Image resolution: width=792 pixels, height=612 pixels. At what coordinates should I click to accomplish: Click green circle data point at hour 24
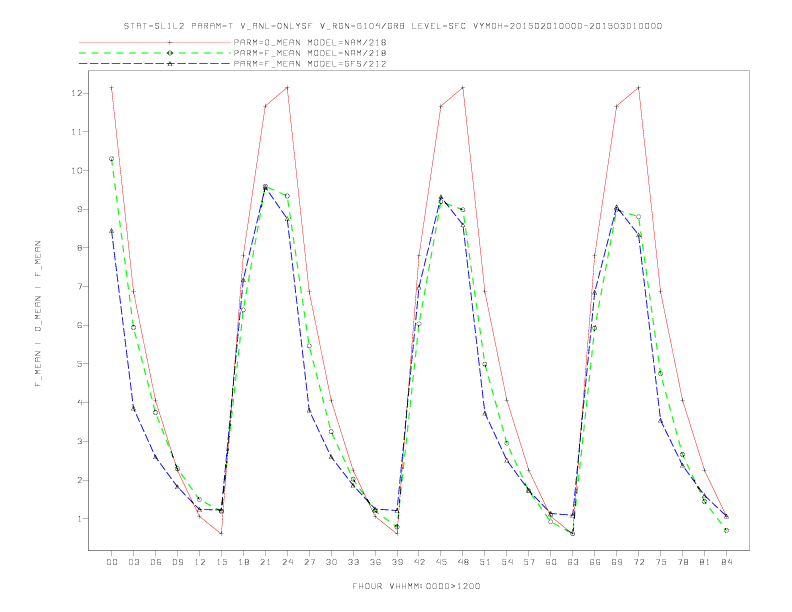[287, 196]
